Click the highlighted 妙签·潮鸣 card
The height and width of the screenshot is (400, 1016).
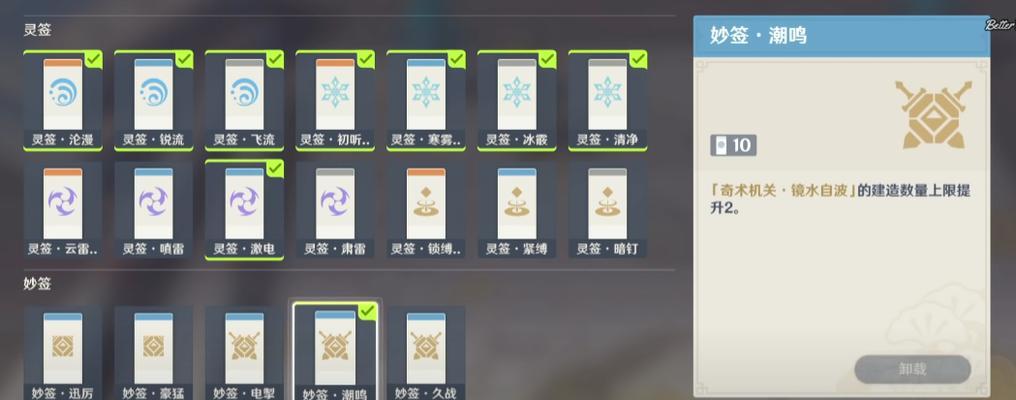[x=335, y=351]
